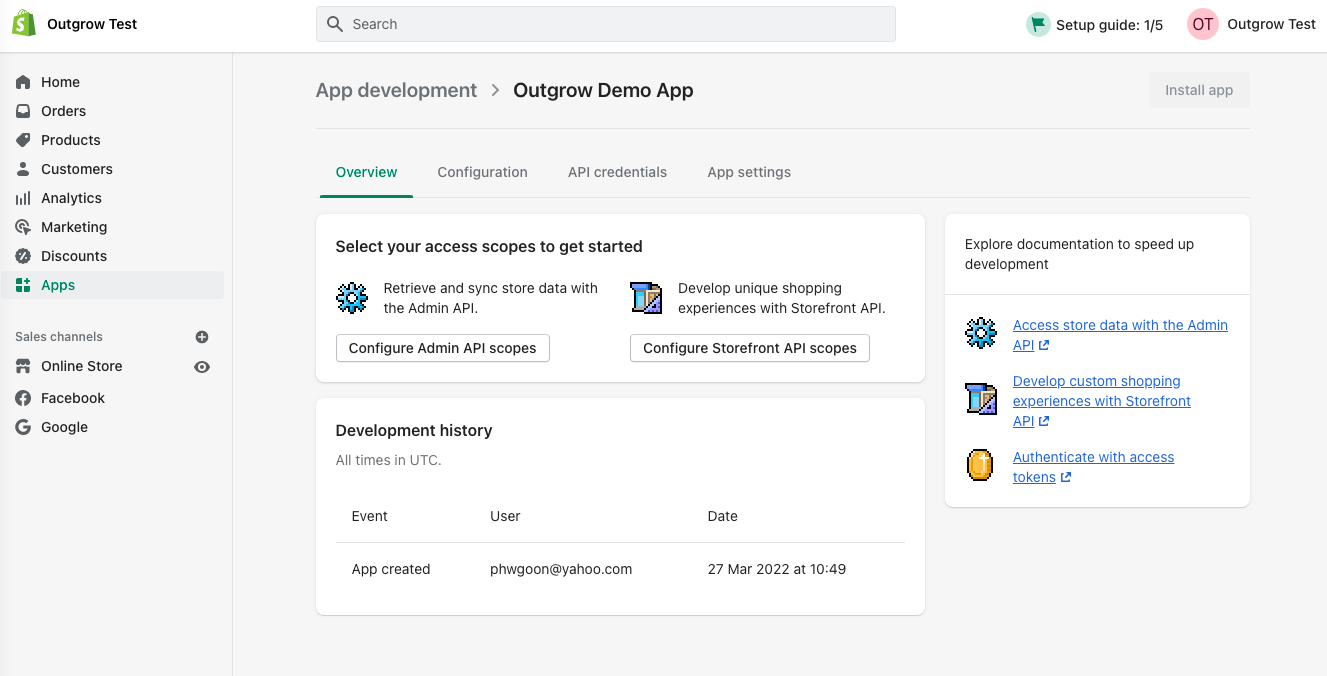Image resolution: width=1327 pixels, height=676 pixels.
Task: Click the Google channel icon
Action: click(23, 427)
